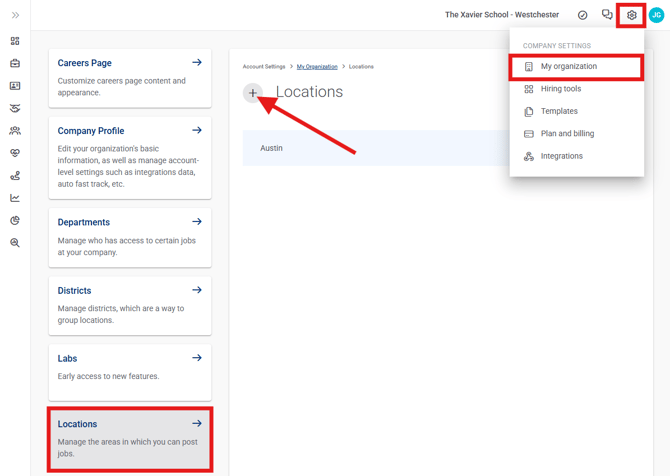The width and height of the screenshot is (670, 476).
Task: Open the handshake icon in sidebar
Action: point(15,108)
